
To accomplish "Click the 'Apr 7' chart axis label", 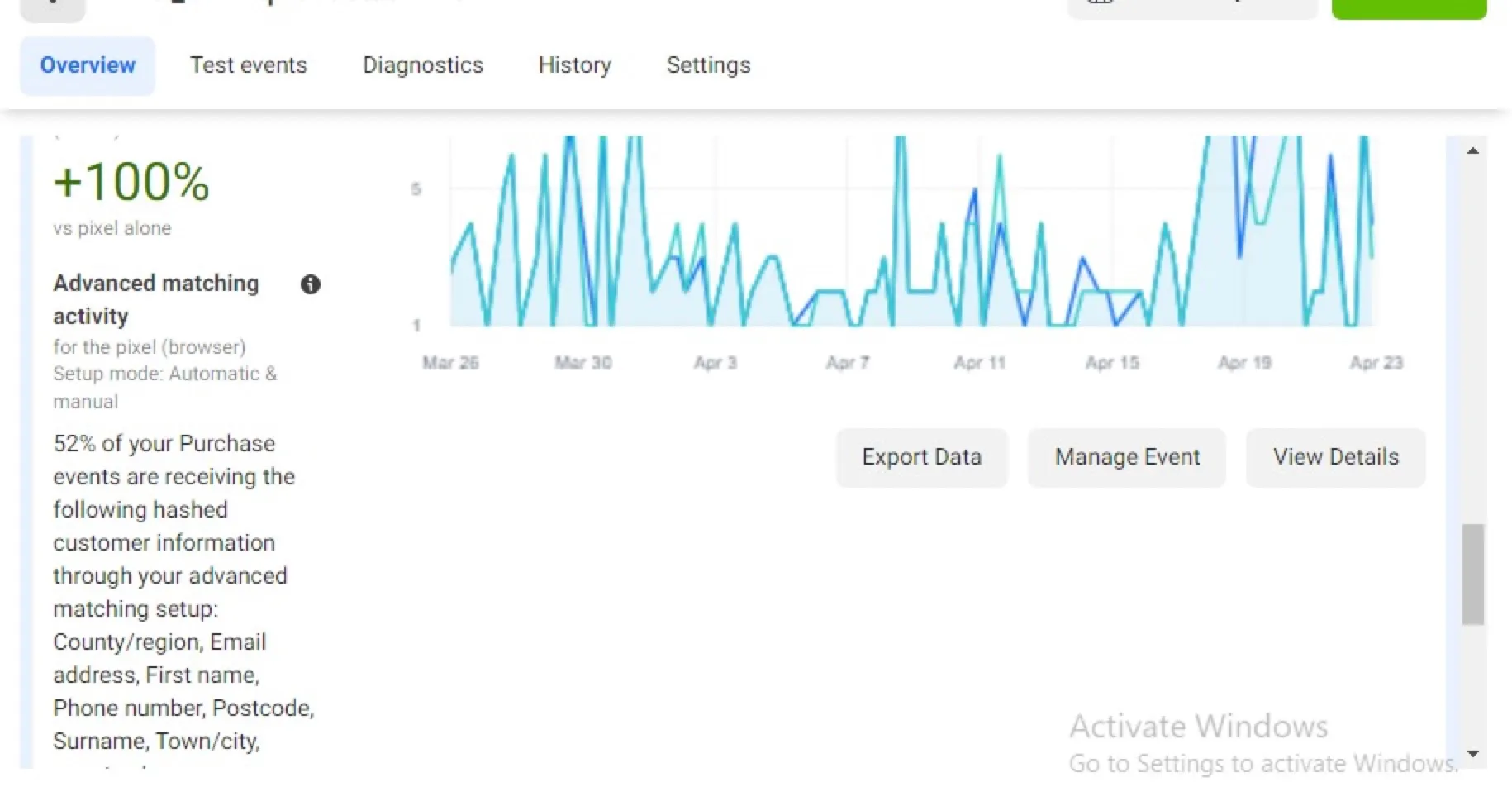I will (x=848, y=362).
